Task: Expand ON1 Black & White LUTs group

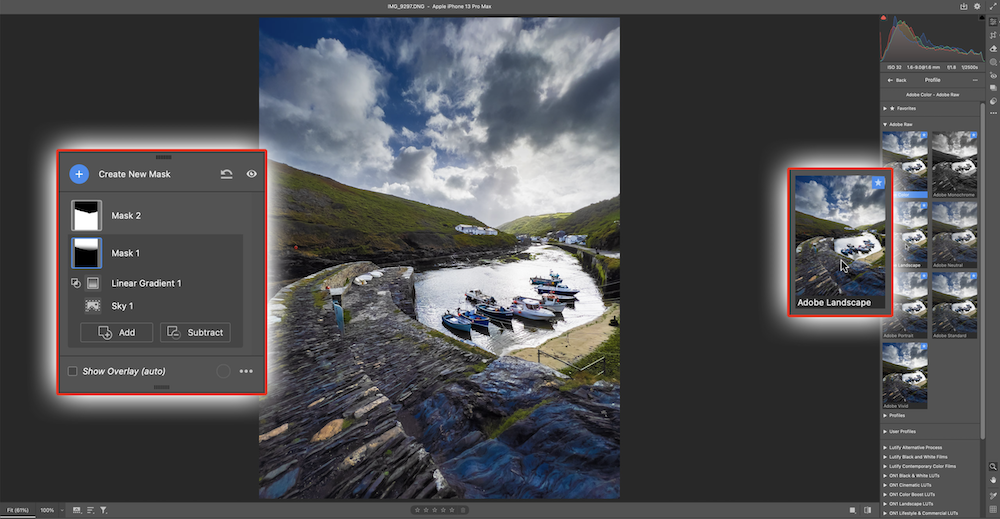Action: point(885,476)
